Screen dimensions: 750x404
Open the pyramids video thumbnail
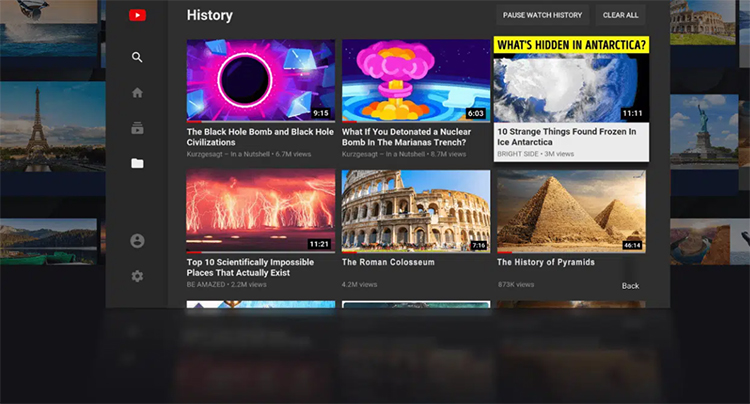pos(571,210)
